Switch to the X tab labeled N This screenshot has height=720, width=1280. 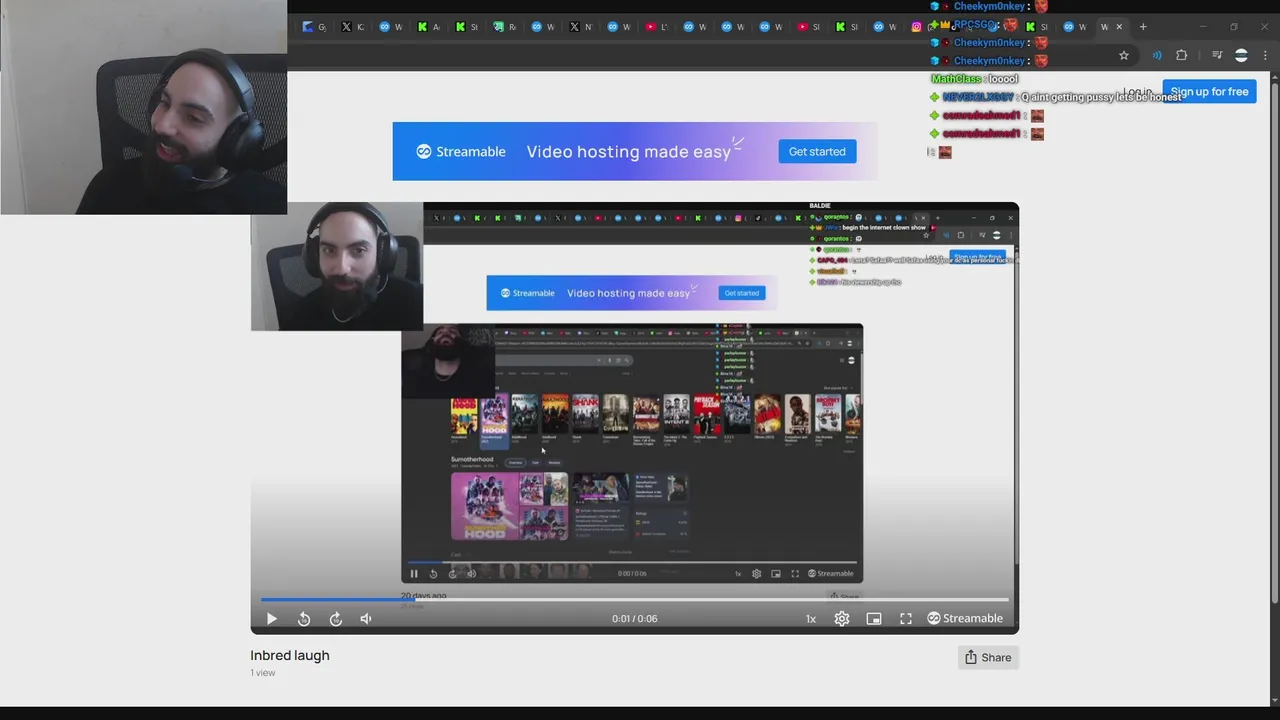[581, 27]
